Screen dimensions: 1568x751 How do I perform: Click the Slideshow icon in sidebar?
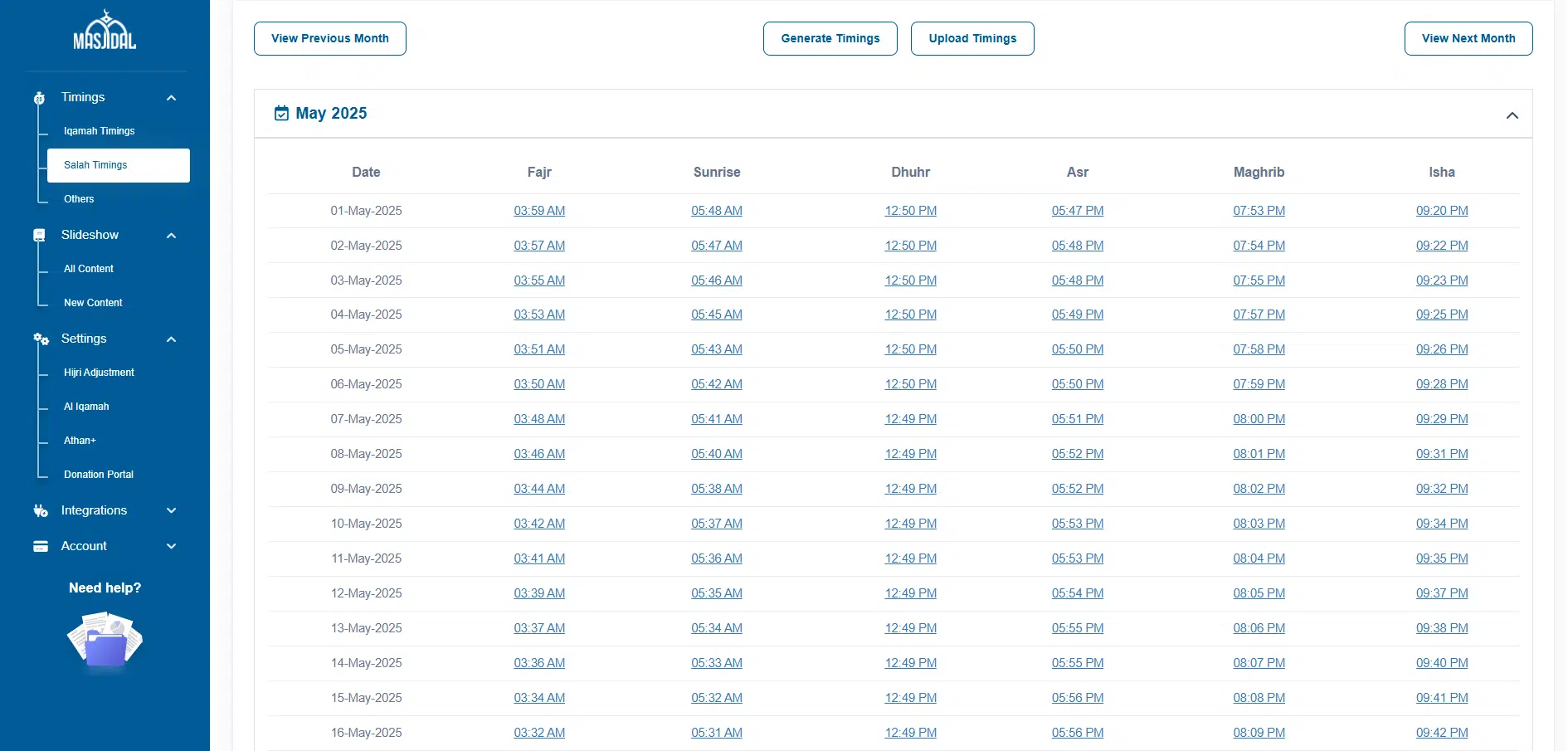click(39, 236)
